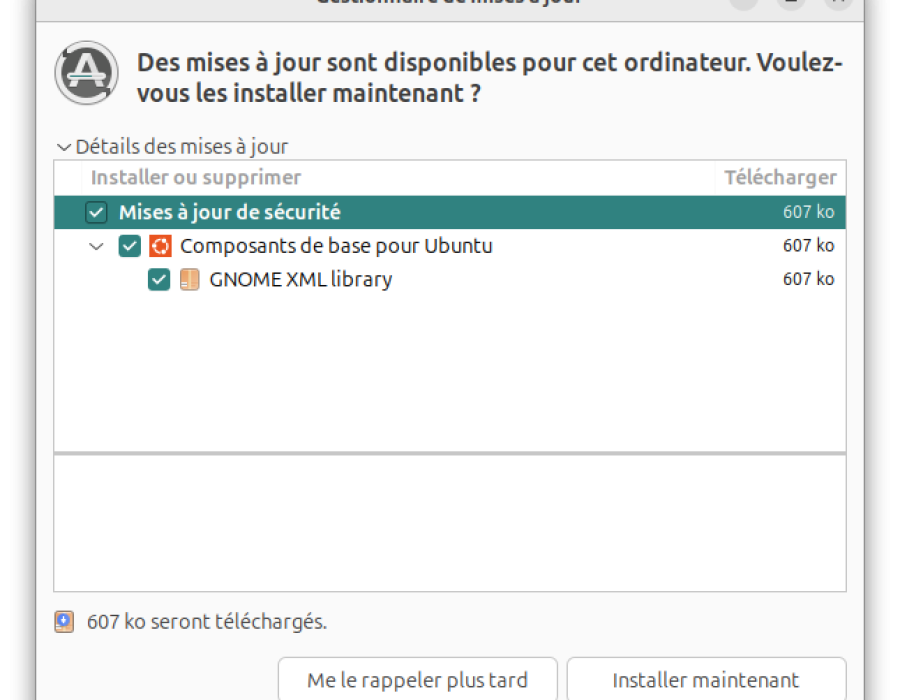Screen dimensions: 900x700
Task: Click the 607 ko size for Composants de base
Action: [x=809, y=246]
